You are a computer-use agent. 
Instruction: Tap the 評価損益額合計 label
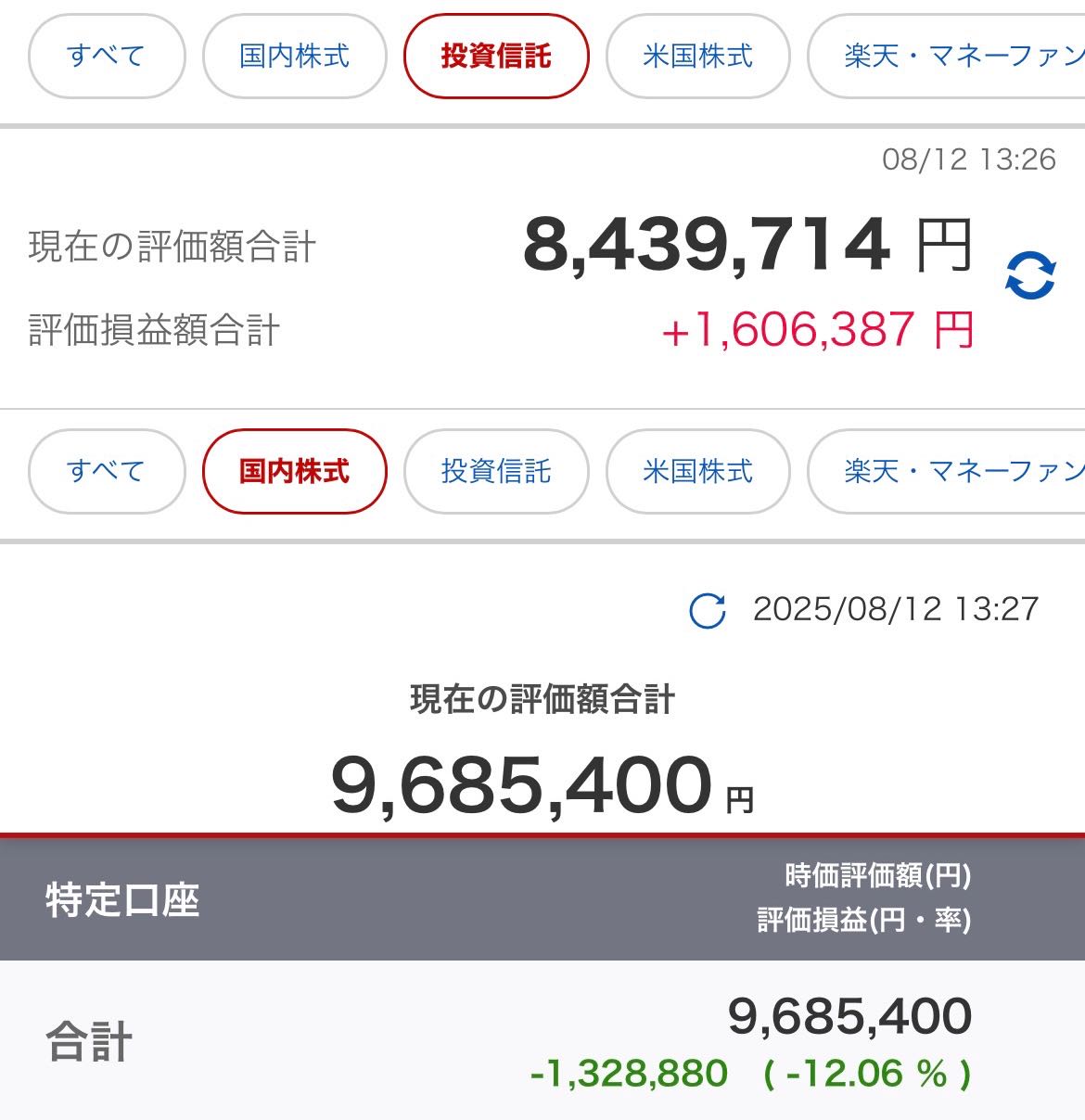point(154,330)
